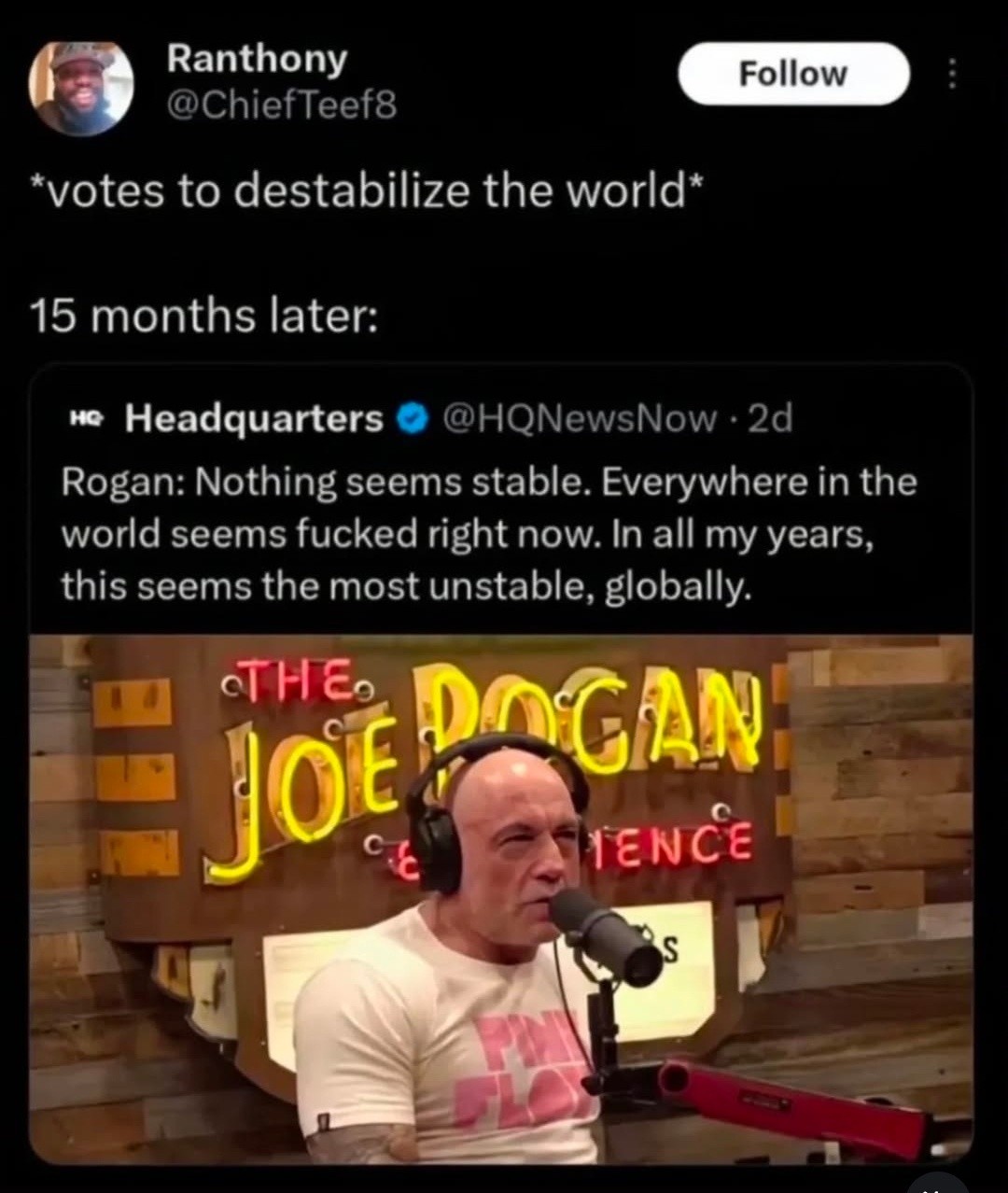Open the @HQNewsNow handle
The width and height of the screenshot is (1008, 1193).
579,420
